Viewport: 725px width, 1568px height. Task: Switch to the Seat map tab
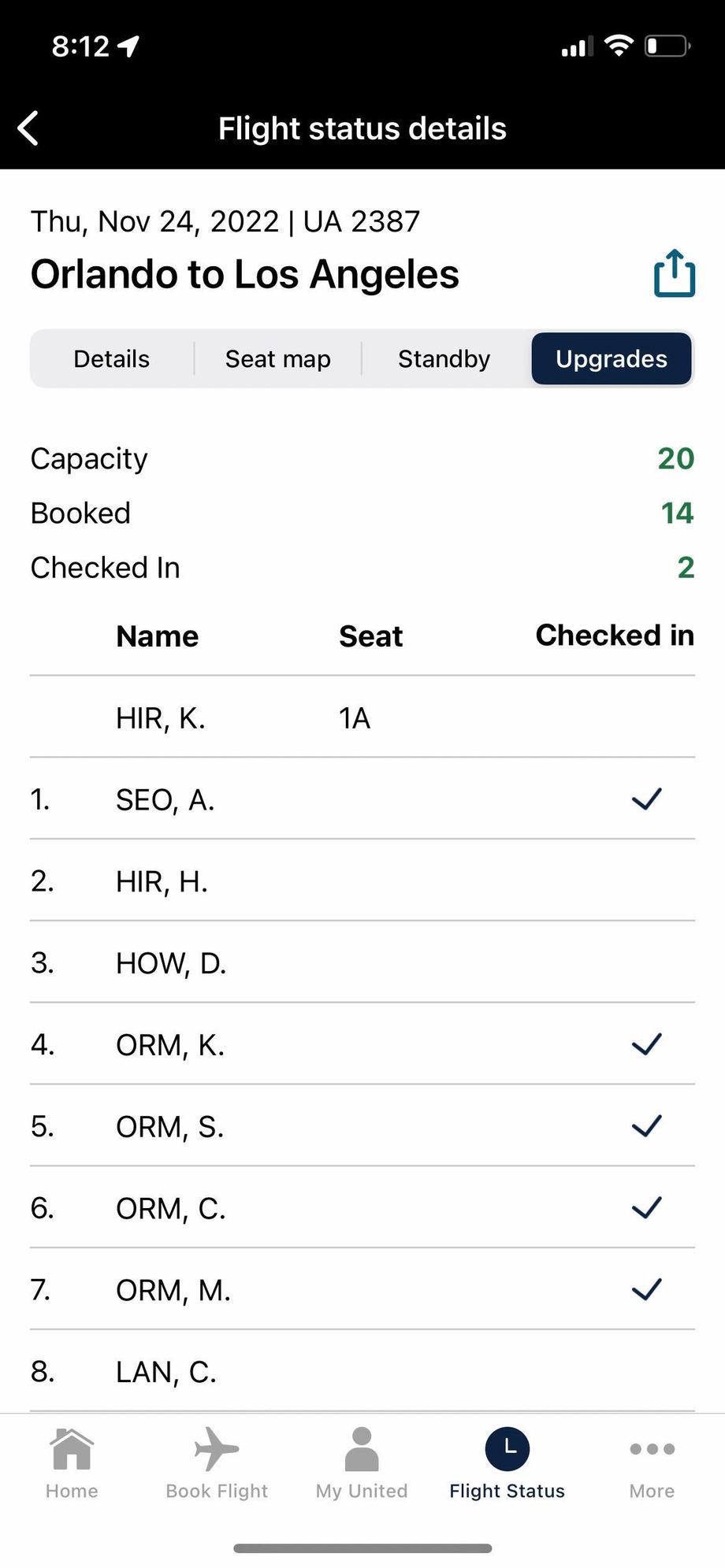pos(278,358)
